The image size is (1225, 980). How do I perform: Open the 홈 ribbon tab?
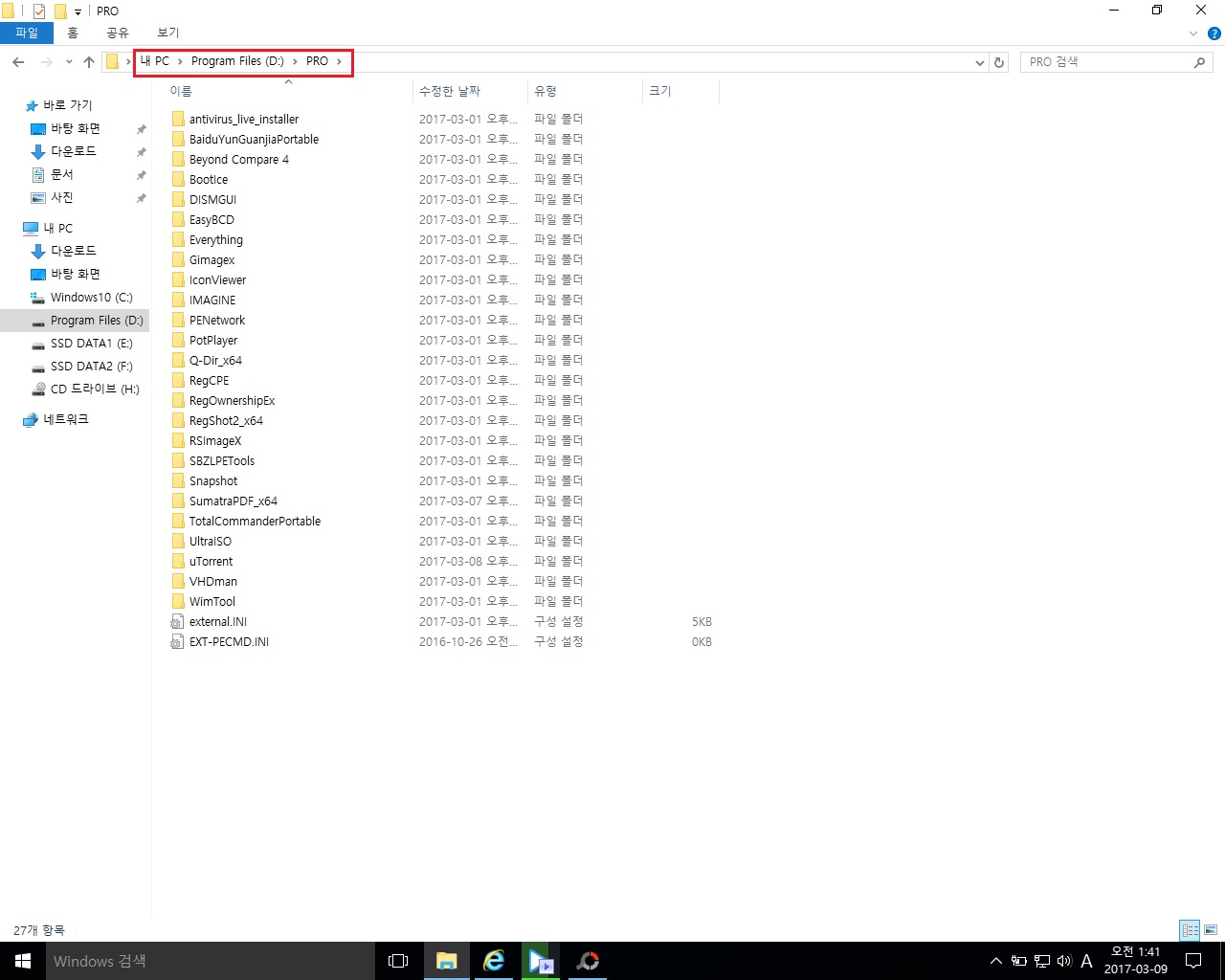[x=73, y=33]
